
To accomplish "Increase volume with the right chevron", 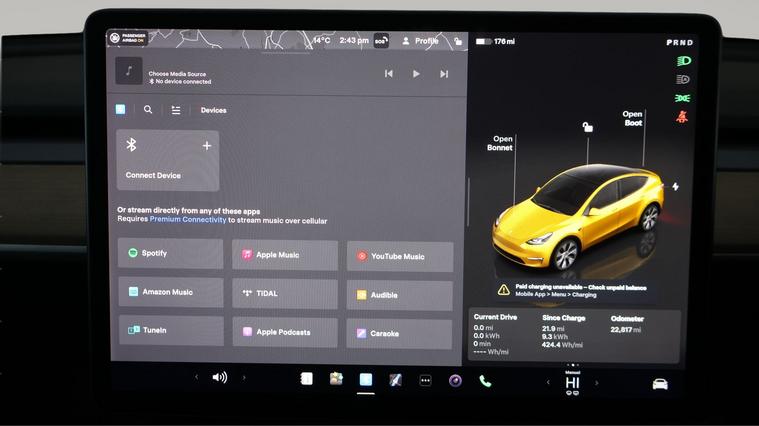I will click(244, 378).
